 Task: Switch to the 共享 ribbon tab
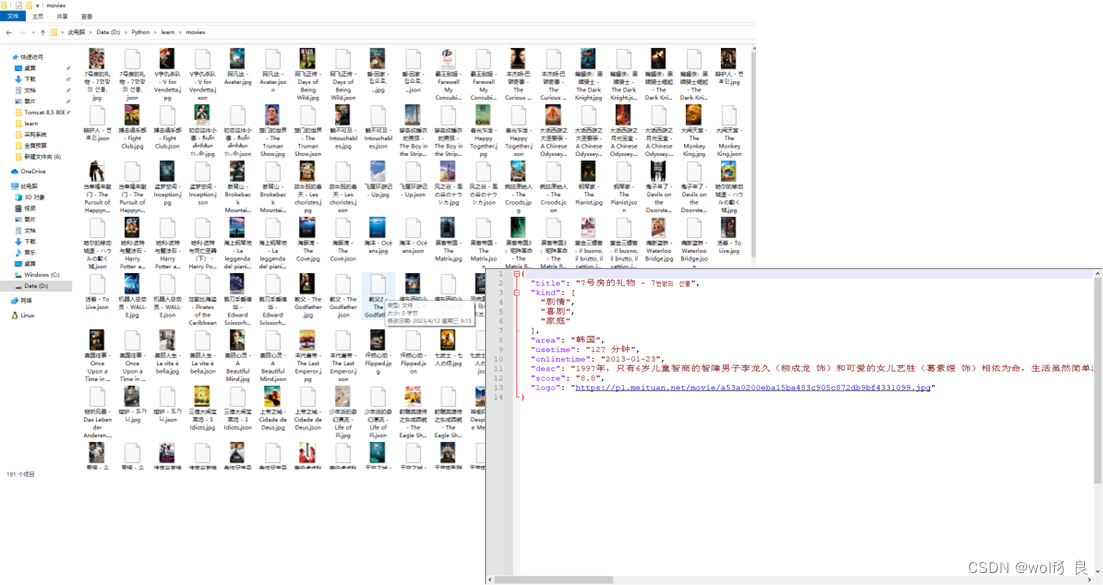62,16
